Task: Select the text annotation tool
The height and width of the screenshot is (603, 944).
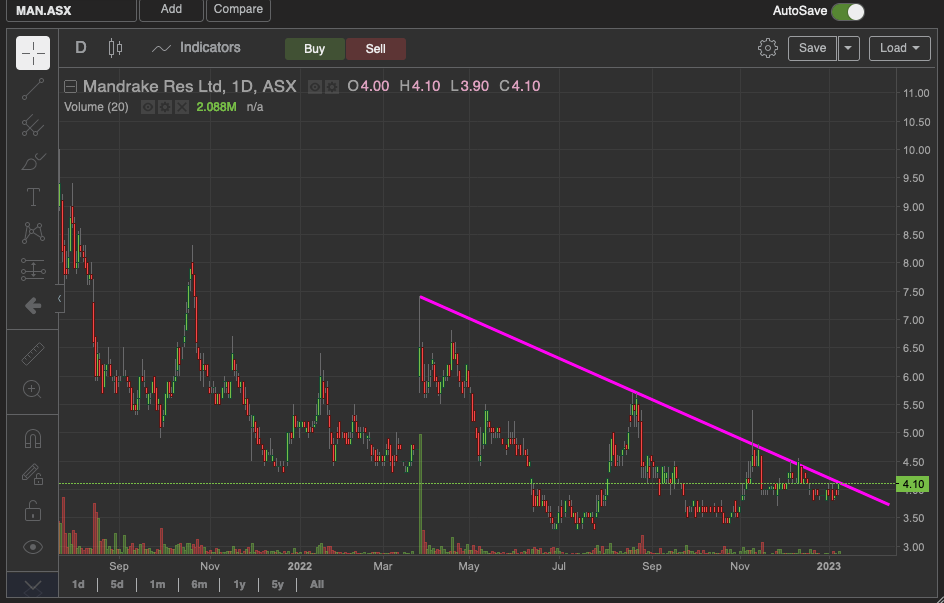Action: click(33, 197)
